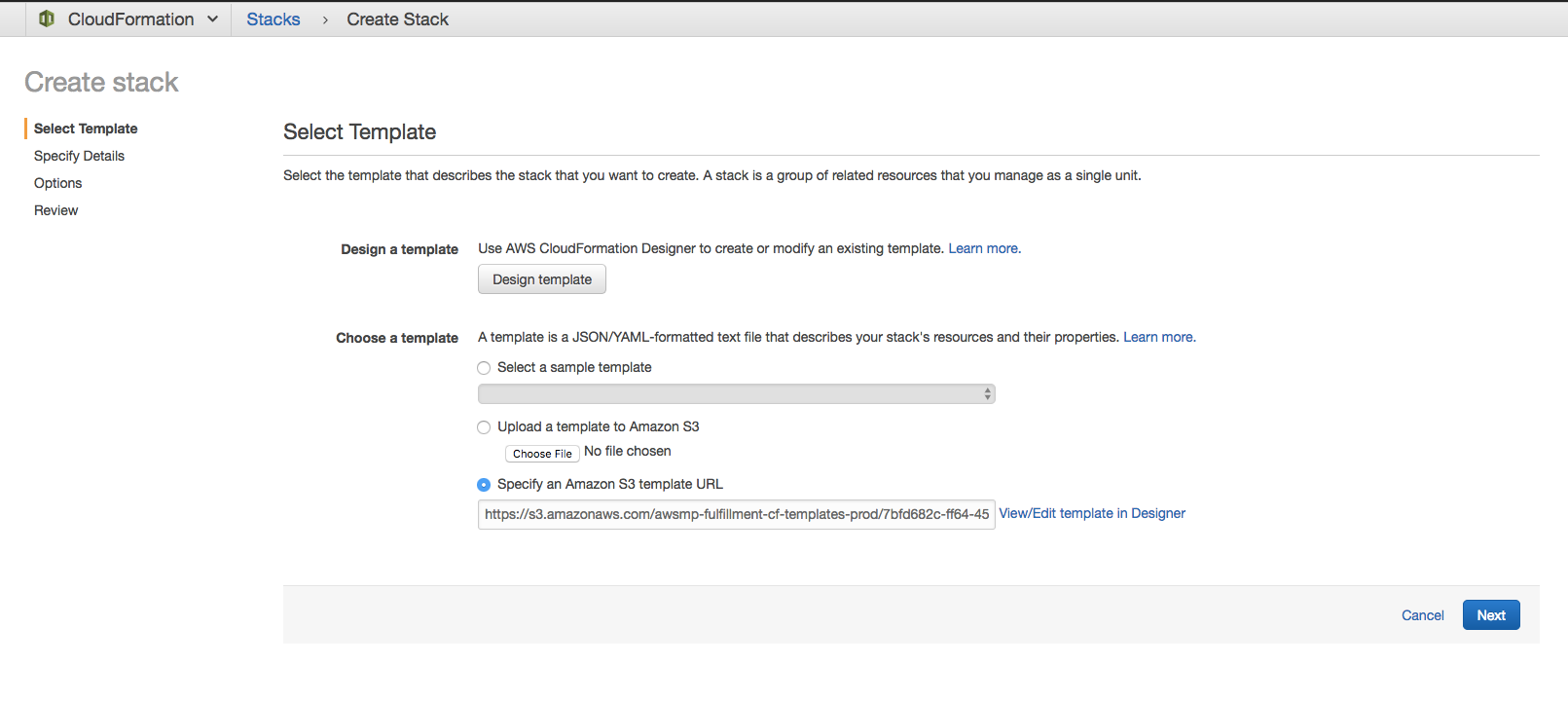Open the Options step
The image size is (1568, 702).
click(x=57, y=183)
